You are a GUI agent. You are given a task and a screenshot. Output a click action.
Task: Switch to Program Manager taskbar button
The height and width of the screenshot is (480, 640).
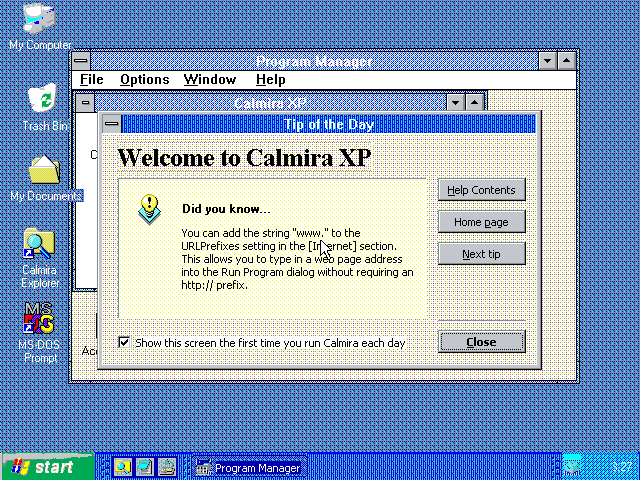click(249, 467)
